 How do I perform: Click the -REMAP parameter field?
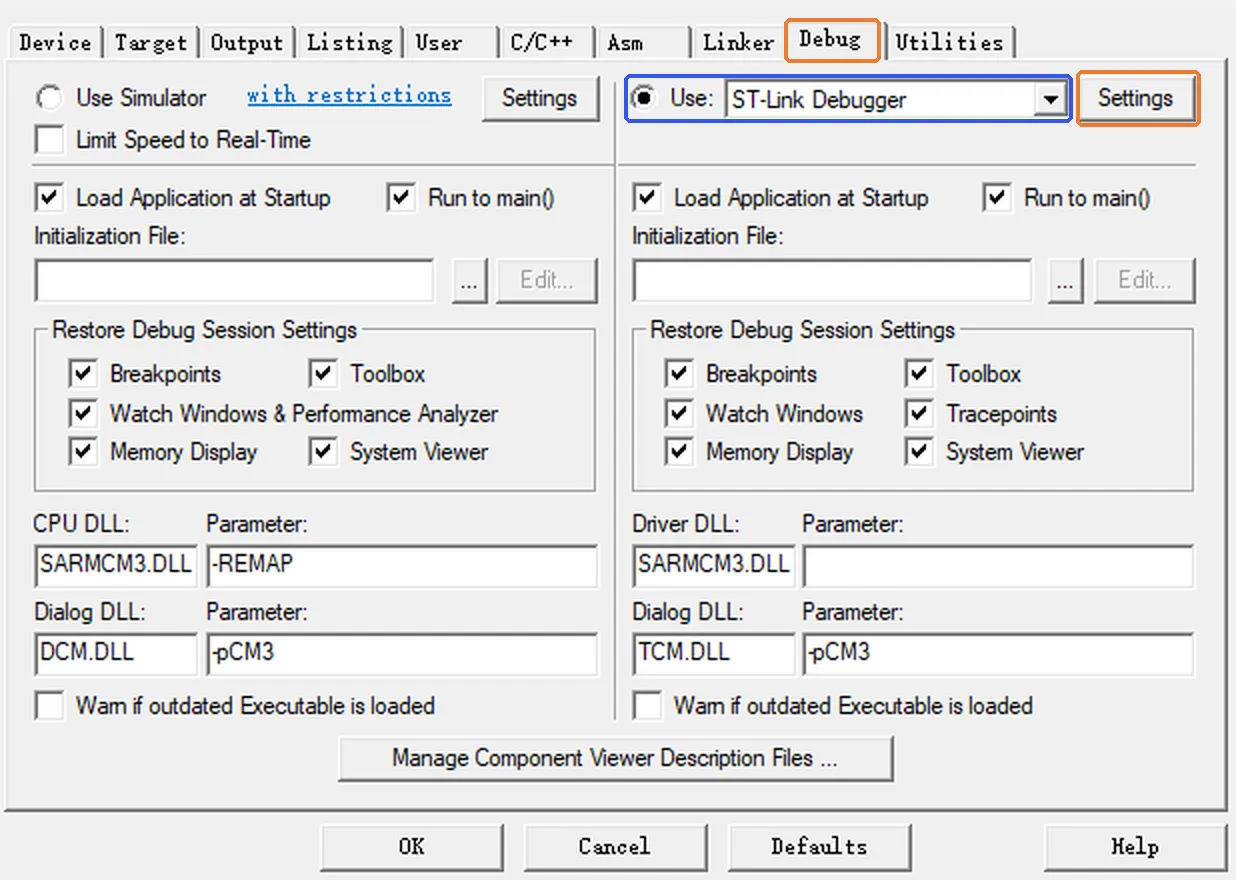(402, 565)
